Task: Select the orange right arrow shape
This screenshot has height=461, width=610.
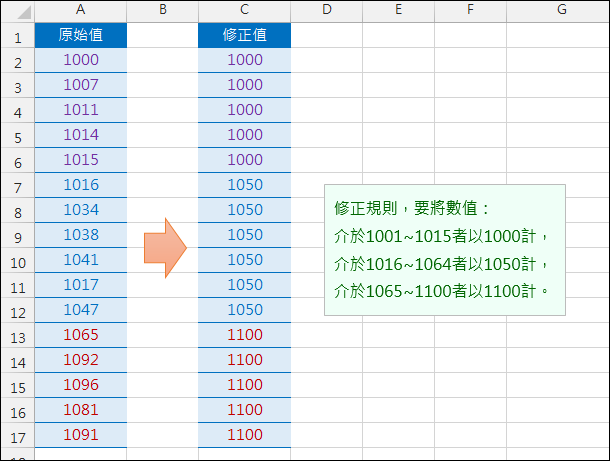Action: coord(165,248)
